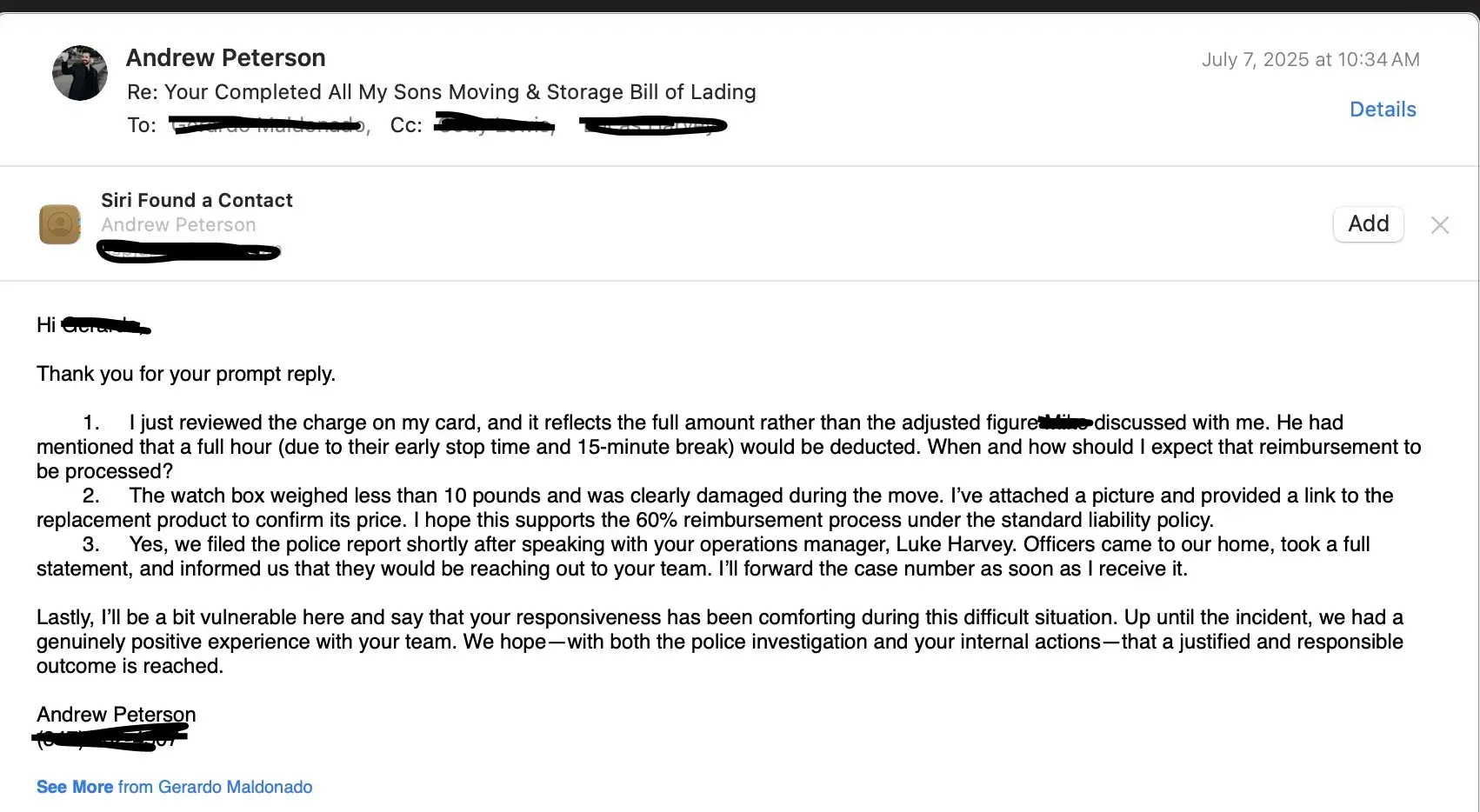This screenshot has height=812, width=1480.
Task: Add the suggested contact Andrew Peterson
Action: pos(1368,224)
